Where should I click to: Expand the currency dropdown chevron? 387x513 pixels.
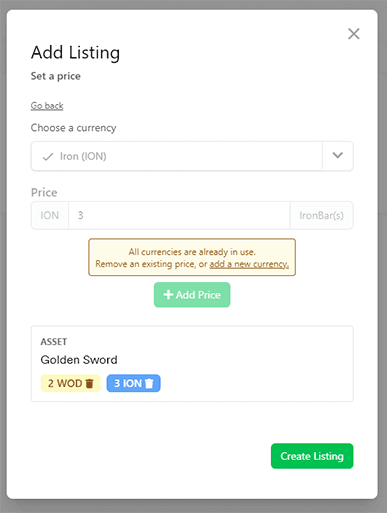click(338, 156)
